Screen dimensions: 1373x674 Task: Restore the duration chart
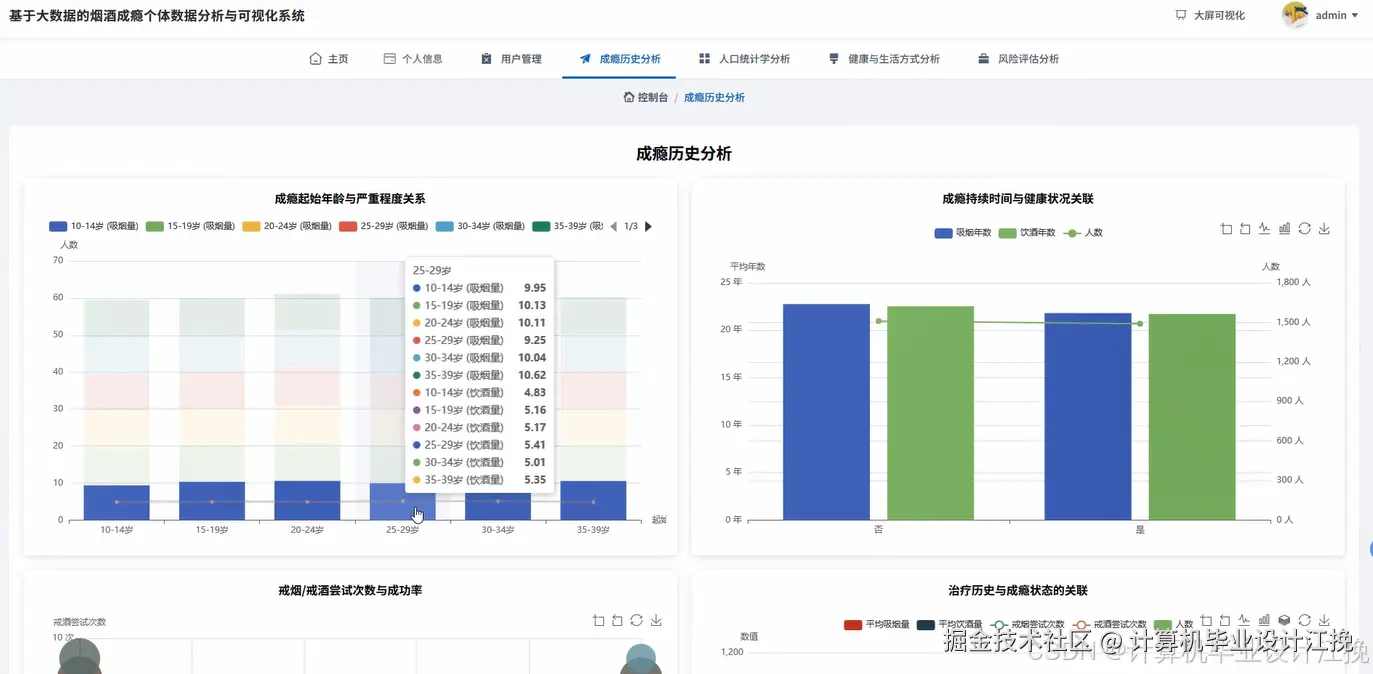(1304, 229)
